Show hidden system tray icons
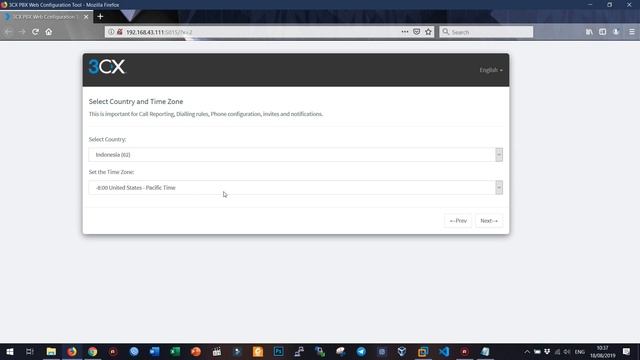 [527, 352]
